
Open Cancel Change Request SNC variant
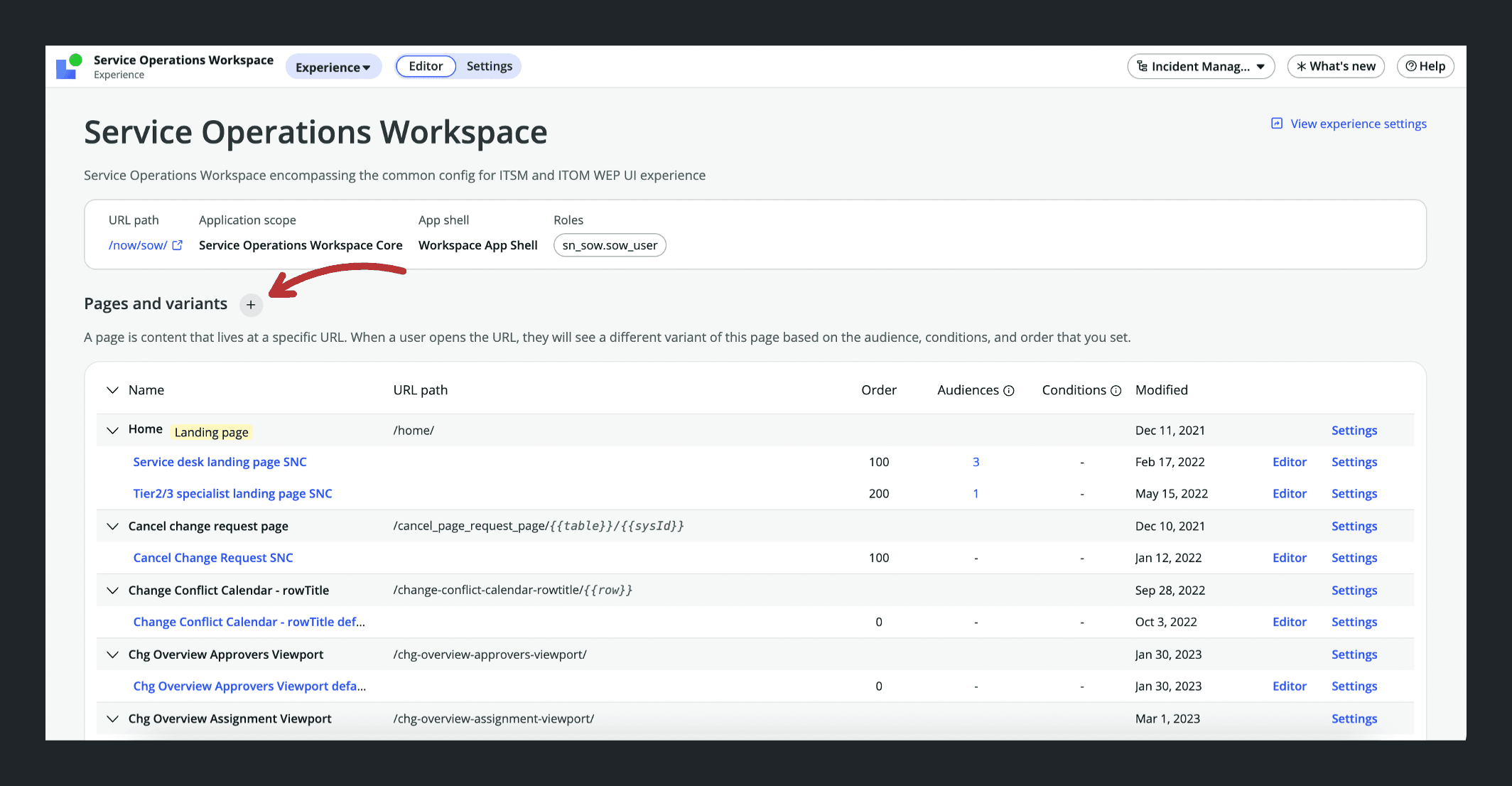[x=213, y=558]
